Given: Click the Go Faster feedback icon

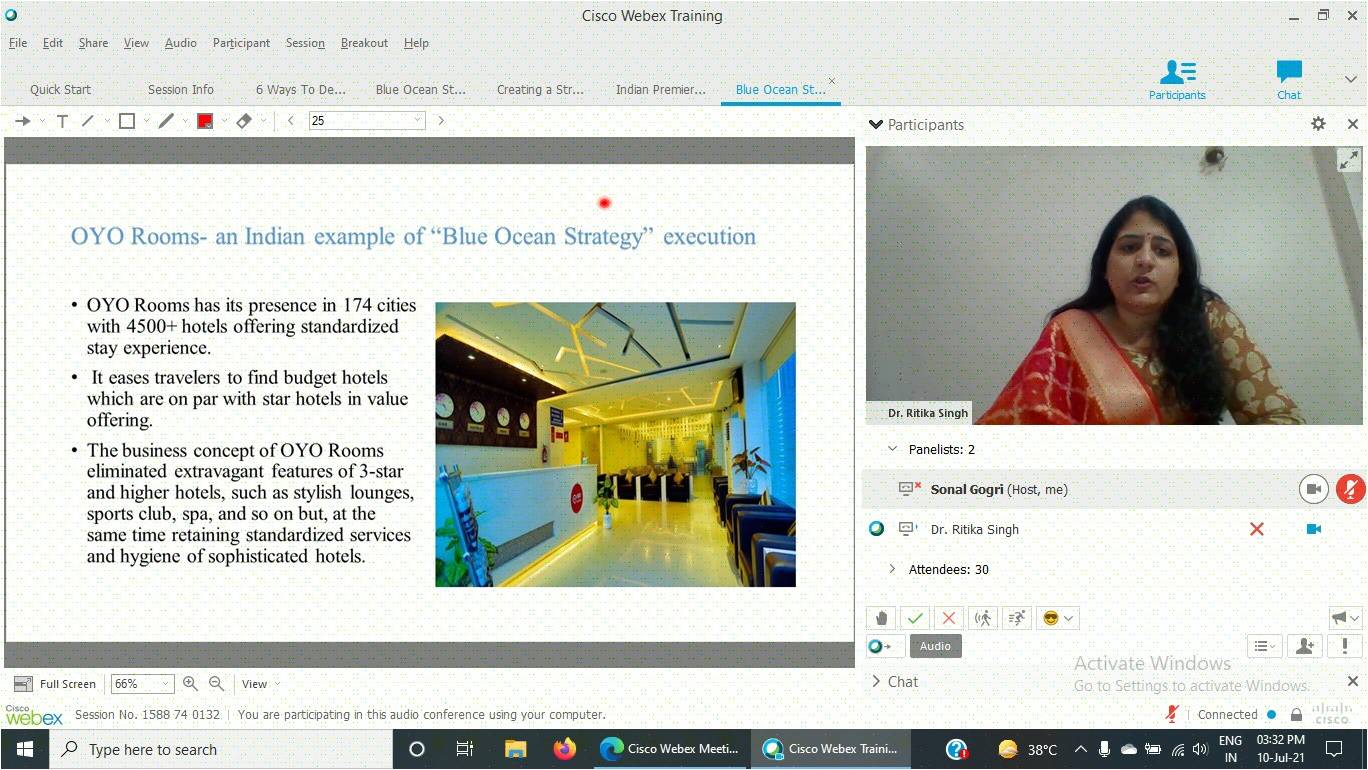Looking at the screenshot, I should [1017, 618].
